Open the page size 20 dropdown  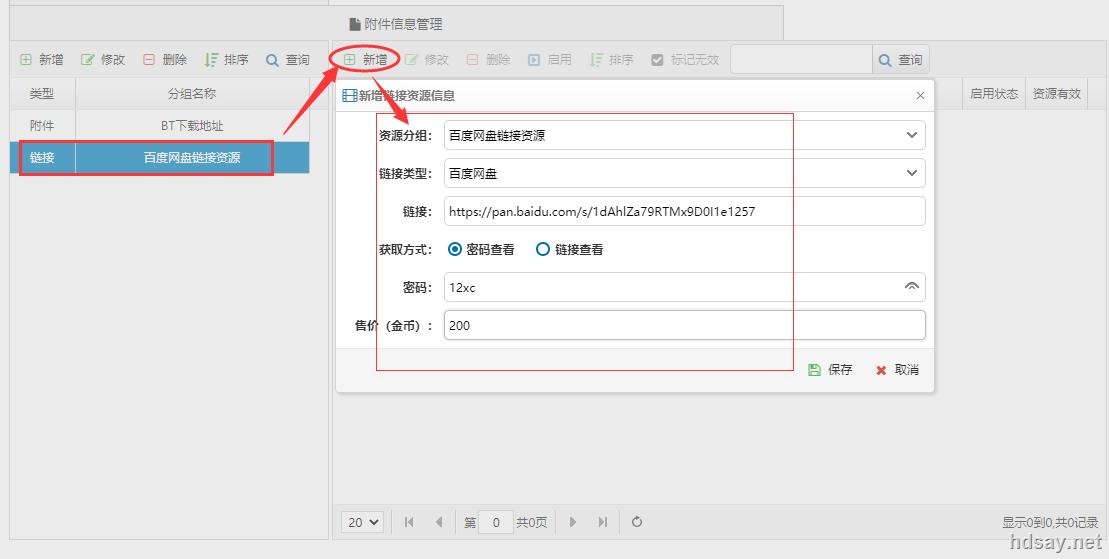(x=363, y=522)
